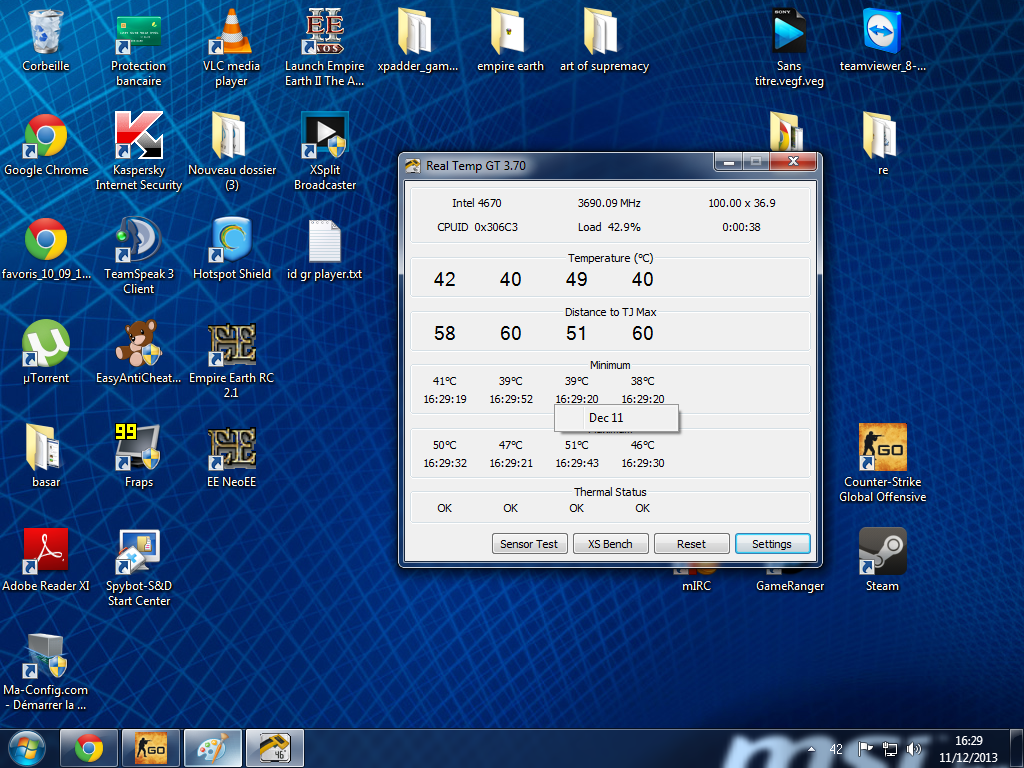Select the µTorrent desktop icon
This screenshot has height=768, width=1024.
pyautogui.click(x=46, y=346)
